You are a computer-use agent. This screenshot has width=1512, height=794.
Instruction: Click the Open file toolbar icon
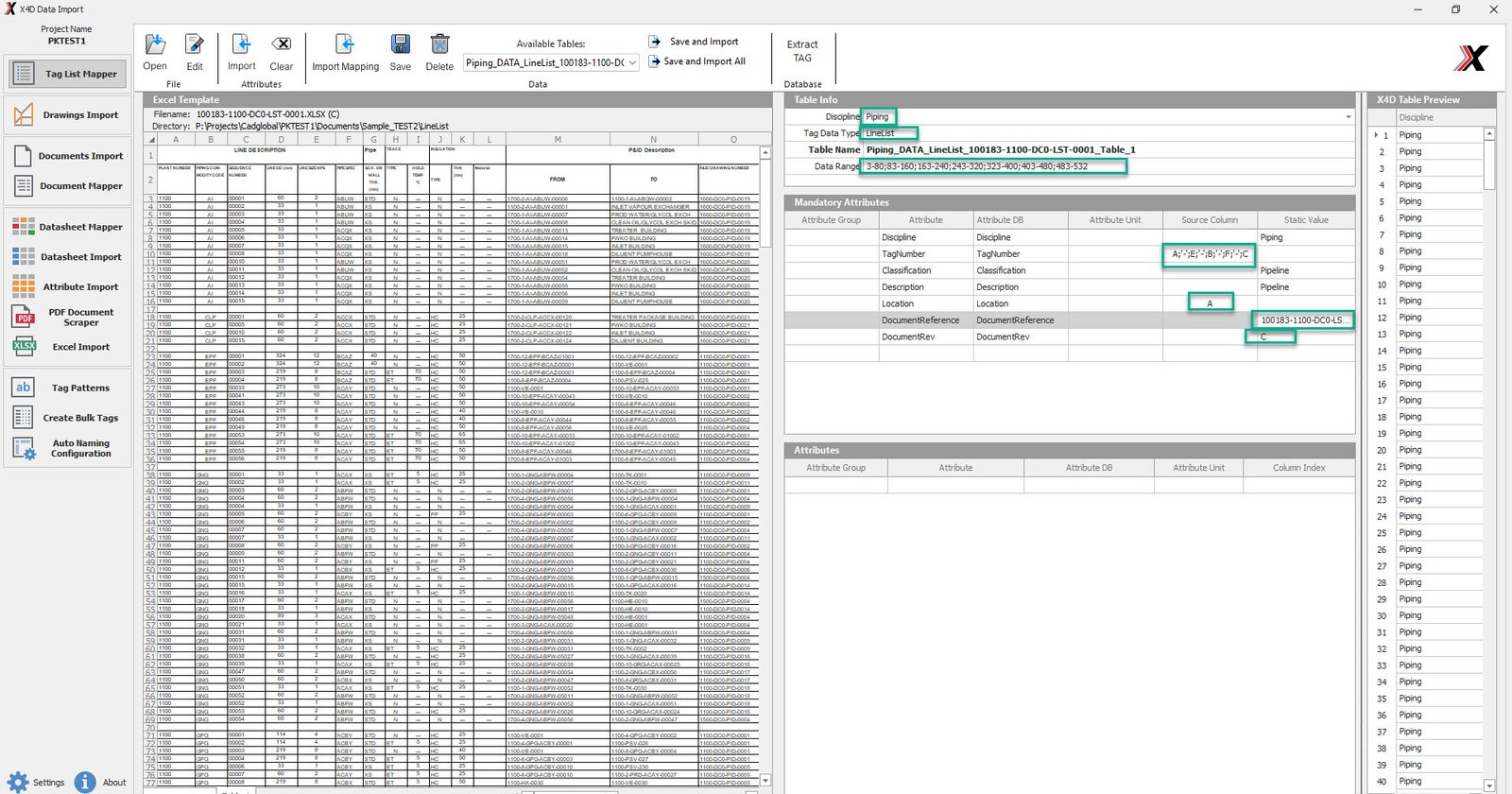pyautogui.click(x=155, y=45)
